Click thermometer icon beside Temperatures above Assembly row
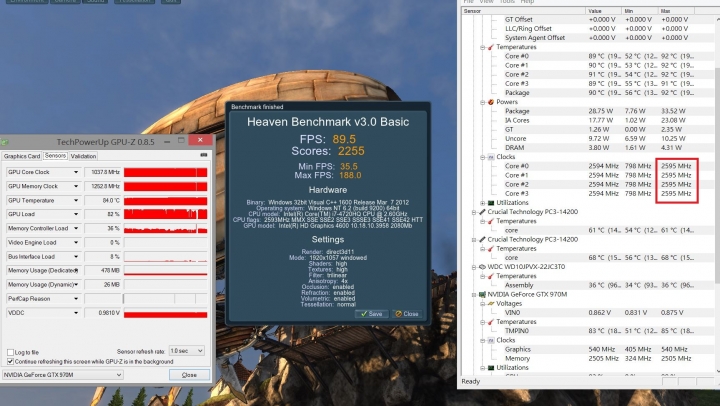Image resolution: width=720 pixels, height=406 pixels. coord(491,276)
